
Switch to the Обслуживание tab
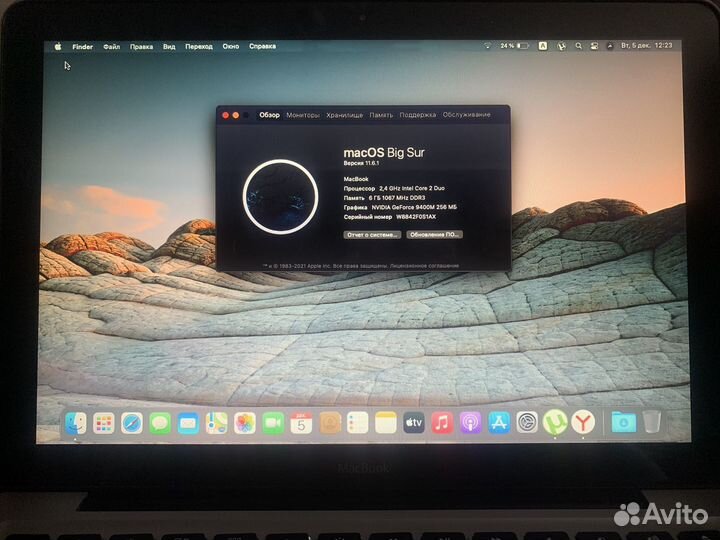[x=467, y=115]
